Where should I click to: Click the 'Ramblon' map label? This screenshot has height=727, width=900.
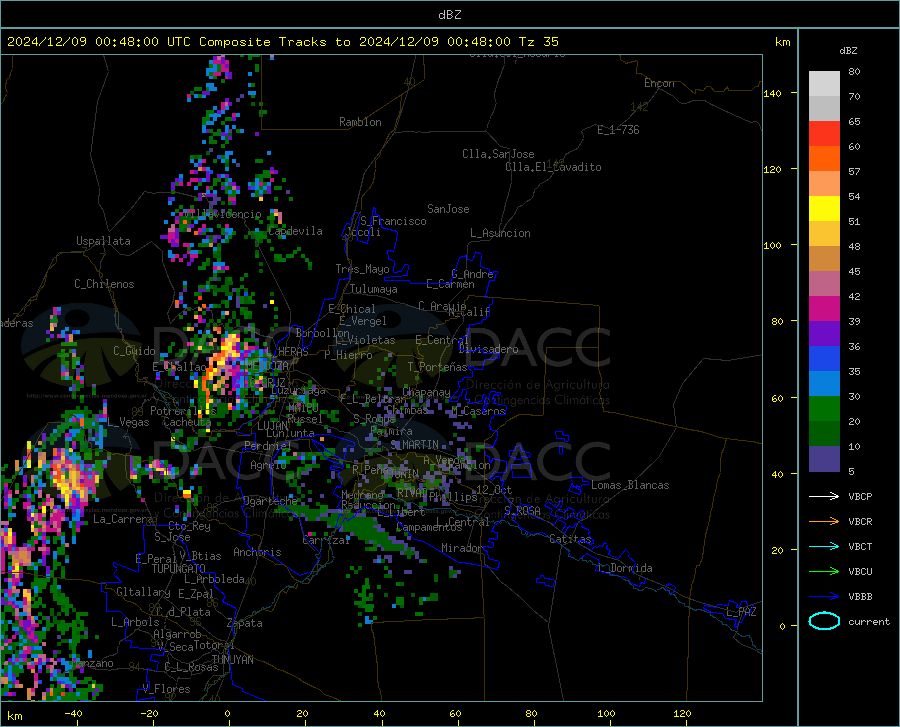360,122
